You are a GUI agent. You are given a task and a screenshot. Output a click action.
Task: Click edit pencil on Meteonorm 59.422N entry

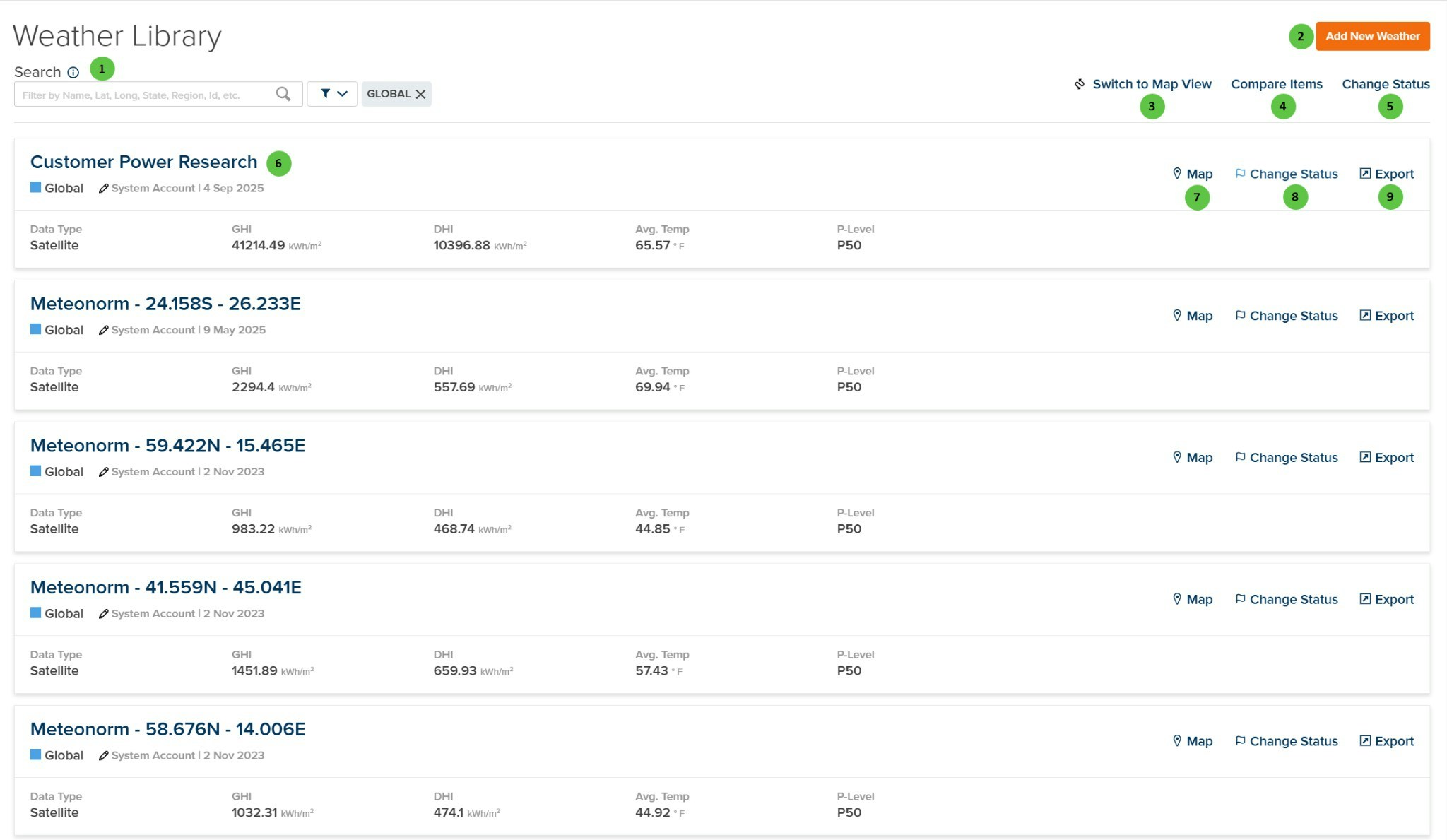tap(103, 472)
